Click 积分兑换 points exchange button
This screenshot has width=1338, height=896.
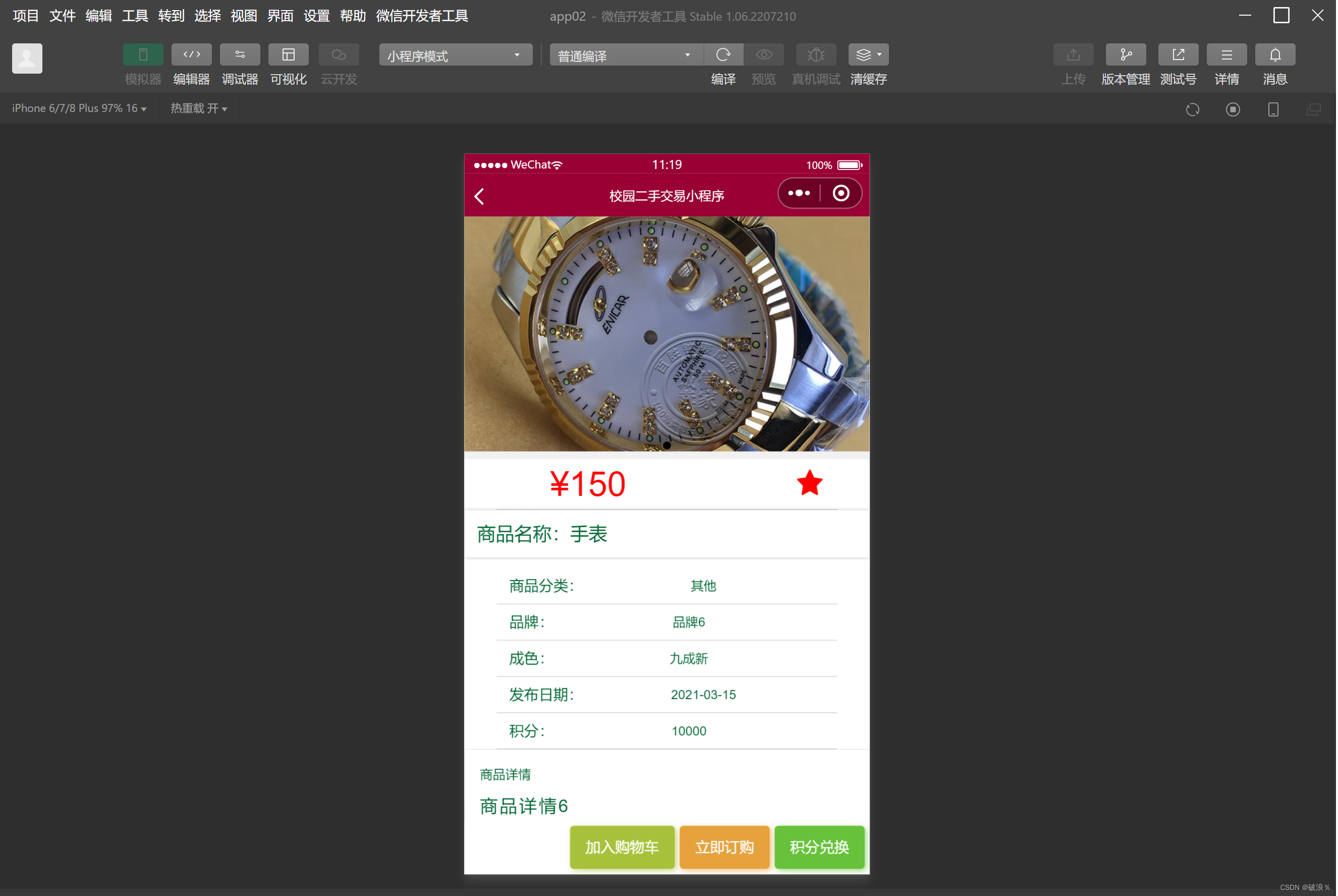tap(819, 848)
